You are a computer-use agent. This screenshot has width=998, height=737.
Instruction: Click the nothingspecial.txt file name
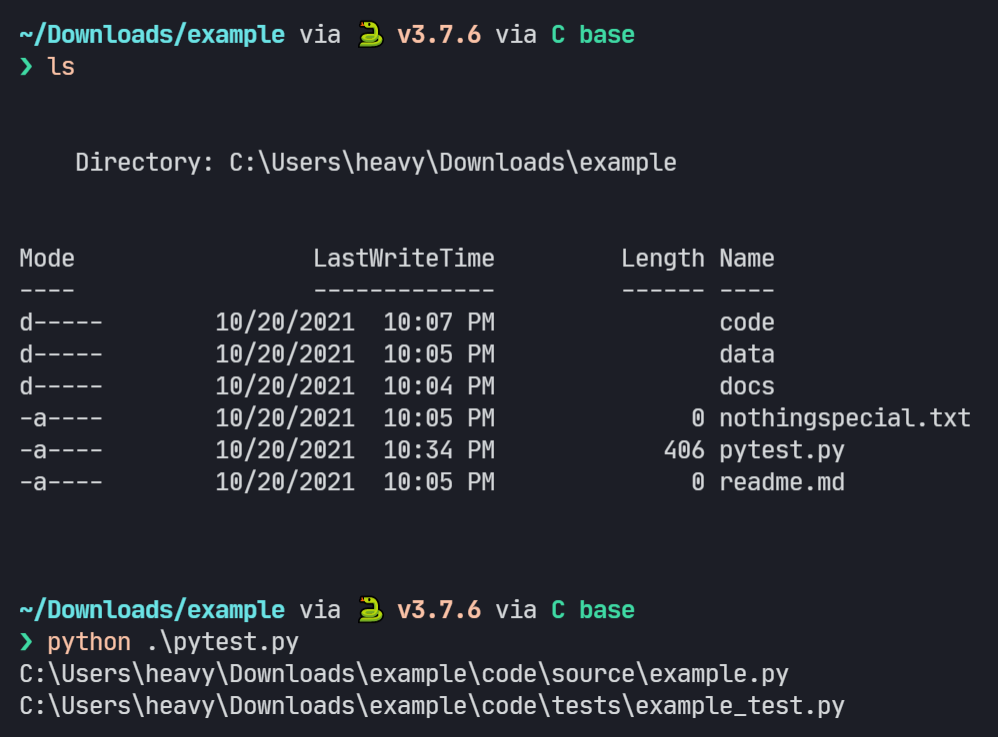[x=845, y=418]
